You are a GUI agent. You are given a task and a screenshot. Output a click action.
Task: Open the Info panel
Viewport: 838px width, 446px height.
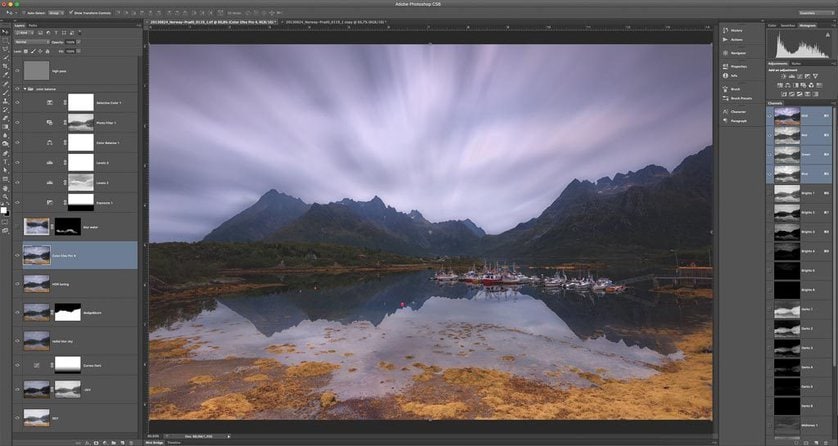pyautogui.click(x=733, y=75)
